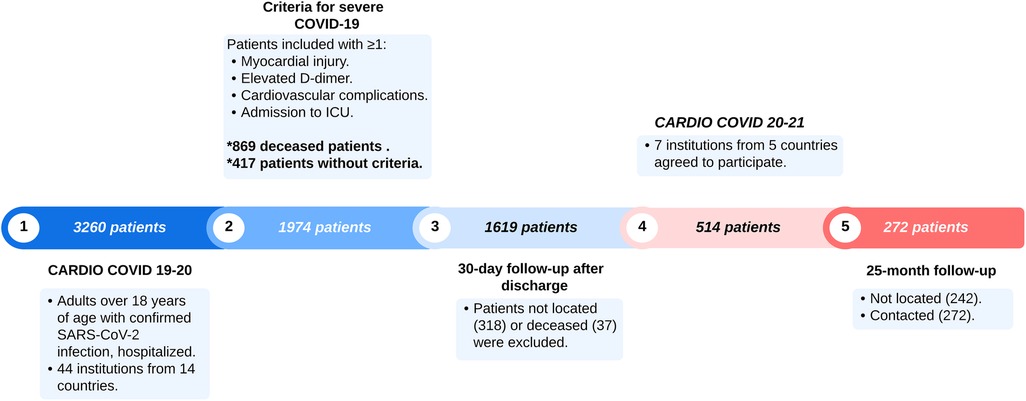This screenshot has height=401, width=1026.
Task: Click the 1974 patients timeline segment
Action: (324, 227)
